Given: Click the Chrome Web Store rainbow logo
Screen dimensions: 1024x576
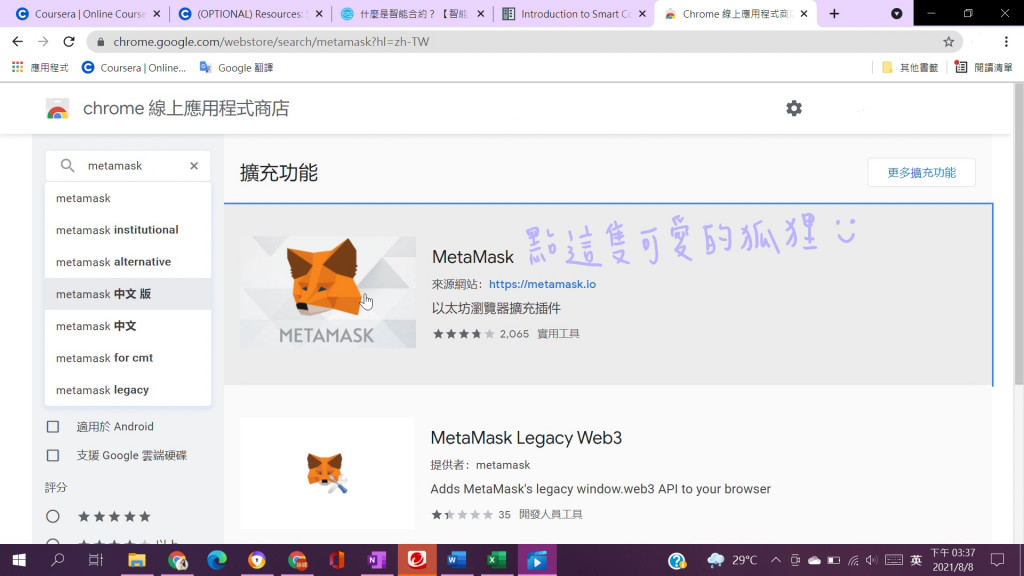Looking at the screenshot, I should click(57, 109).
